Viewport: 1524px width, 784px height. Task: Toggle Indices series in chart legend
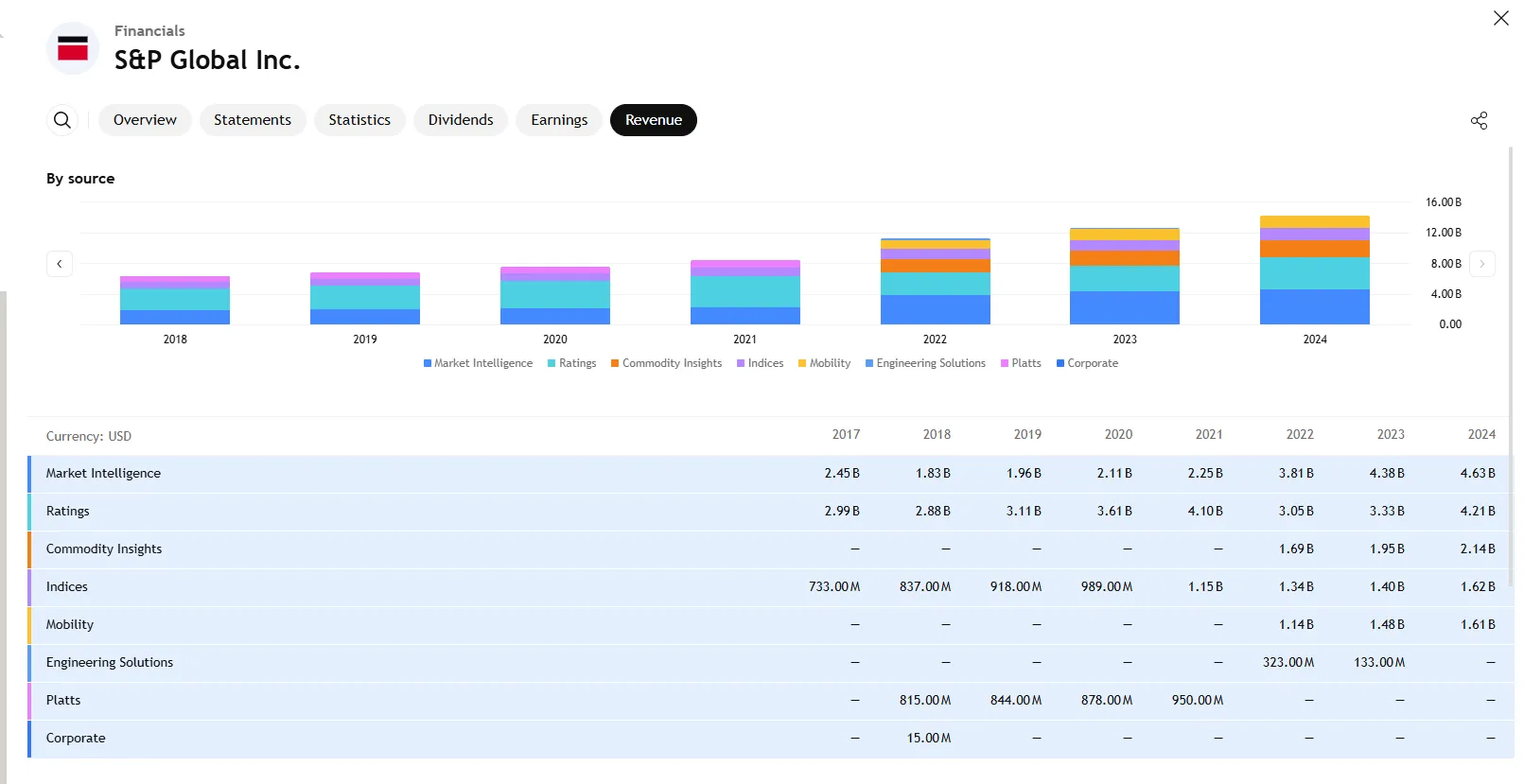click(x=760, y=363)
